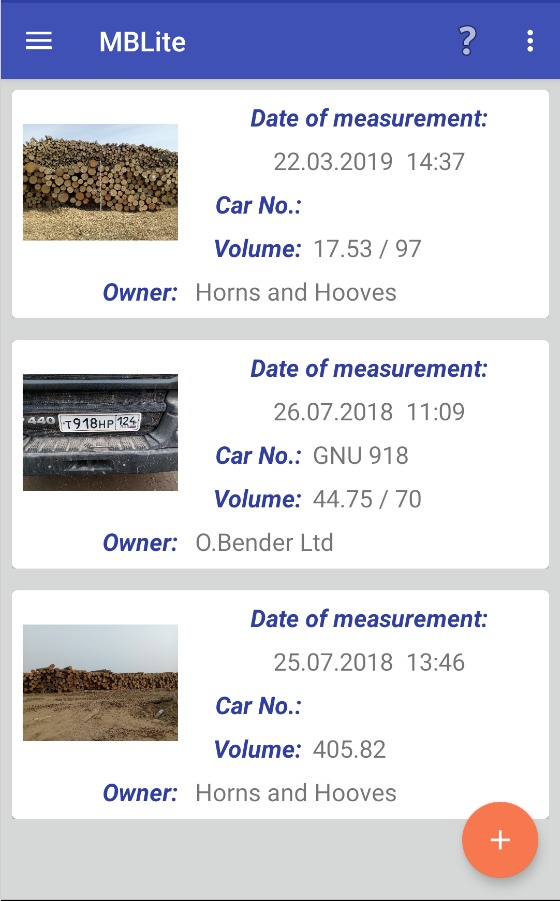Open the three-dot overflow menu
Screen dimensions: 560x901
click(x=530, y=41)
